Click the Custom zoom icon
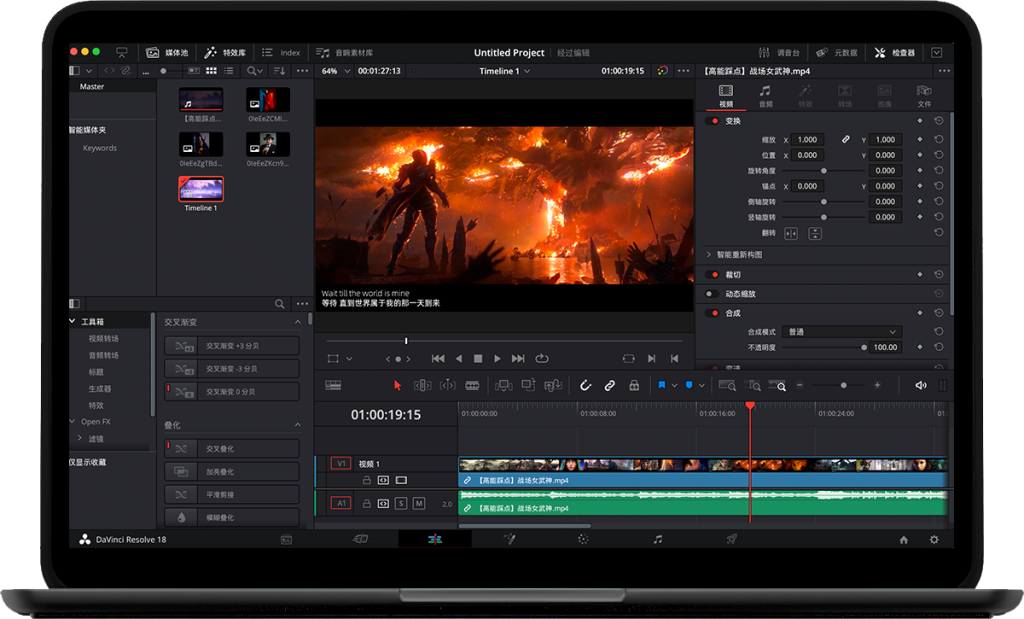The height and width of the screenshot is (619, 1024). [x=777, y=385]
